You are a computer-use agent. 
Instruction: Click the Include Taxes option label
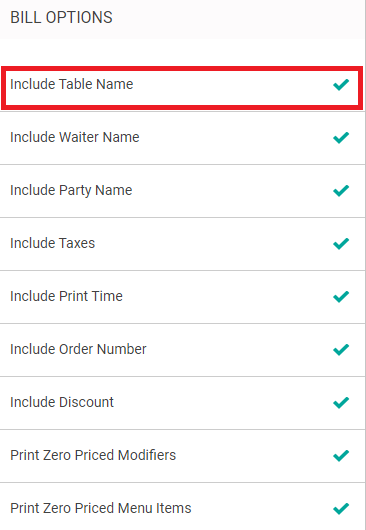tap(52, 243)
